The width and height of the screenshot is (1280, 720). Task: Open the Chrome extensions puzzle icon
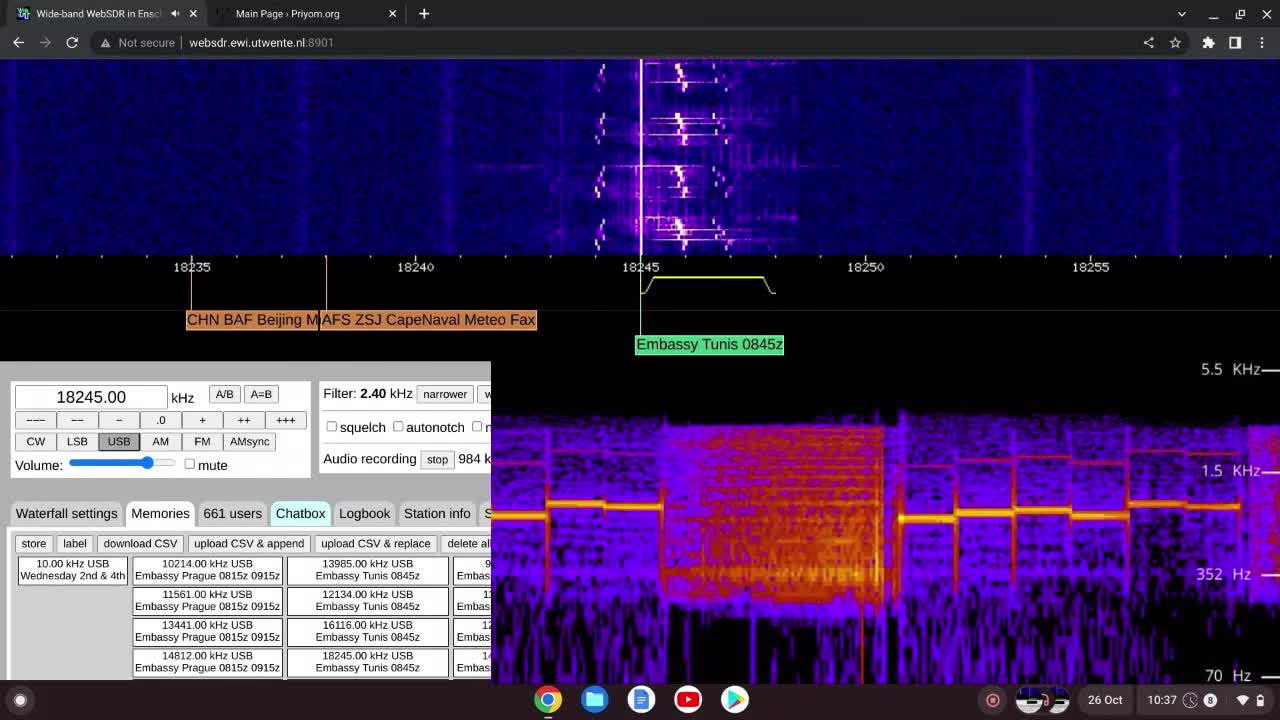1208,43
